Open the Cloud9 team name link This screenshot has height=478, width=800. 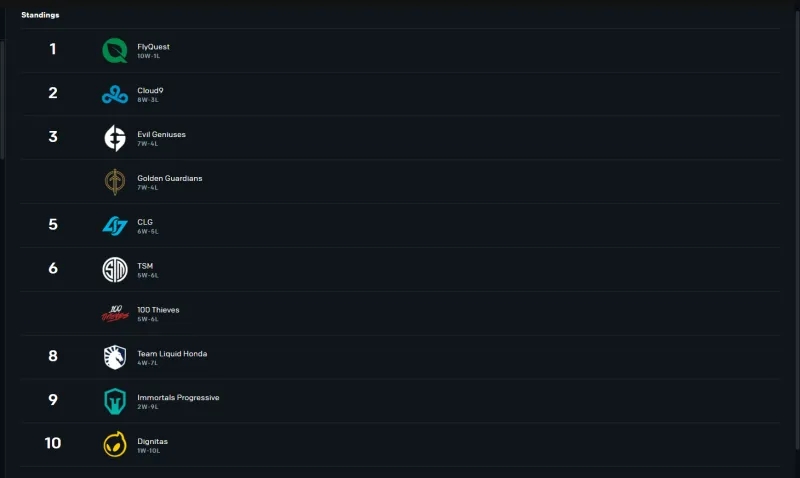coord(151,91)
